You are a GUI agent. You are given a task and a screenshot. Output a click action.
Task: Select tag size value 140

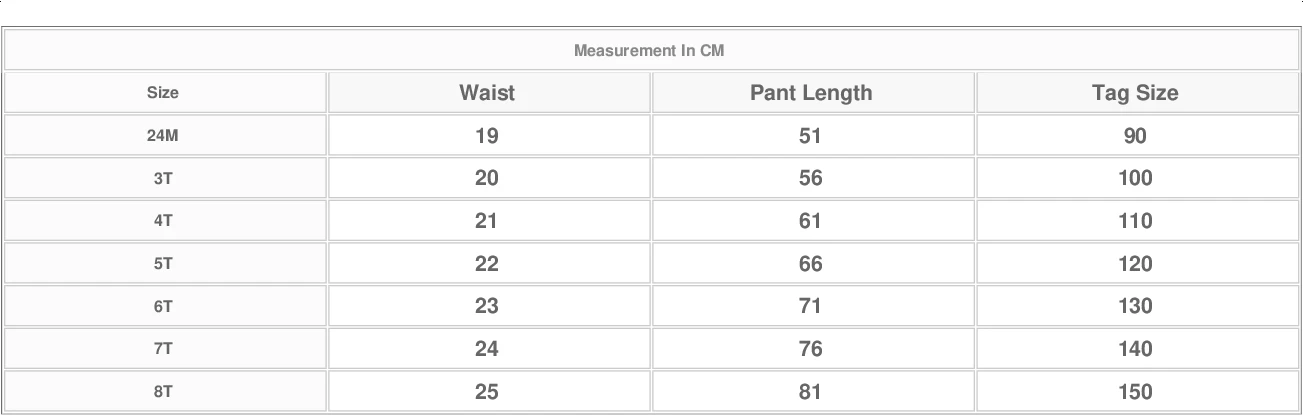[x=1135, y=349]
